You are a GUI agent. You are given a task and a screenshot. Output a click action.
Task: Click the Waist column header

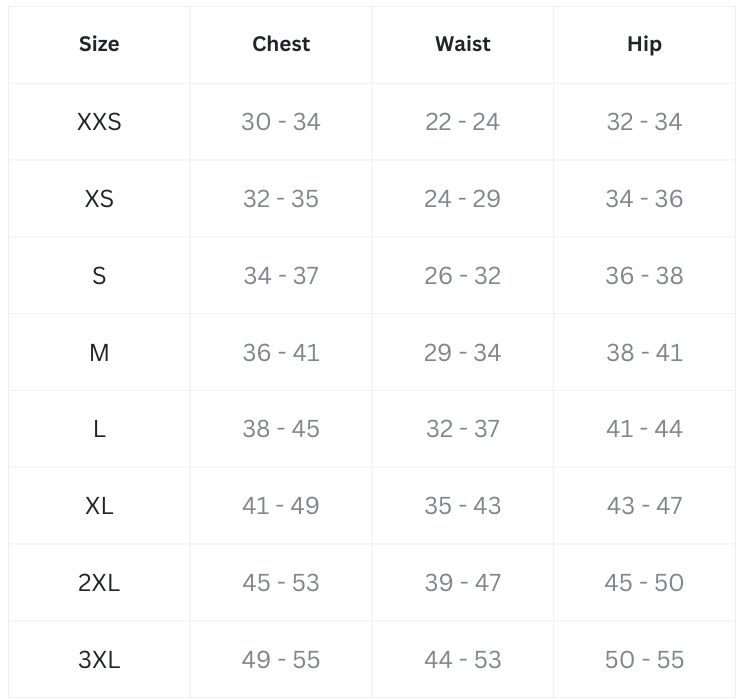462,44
